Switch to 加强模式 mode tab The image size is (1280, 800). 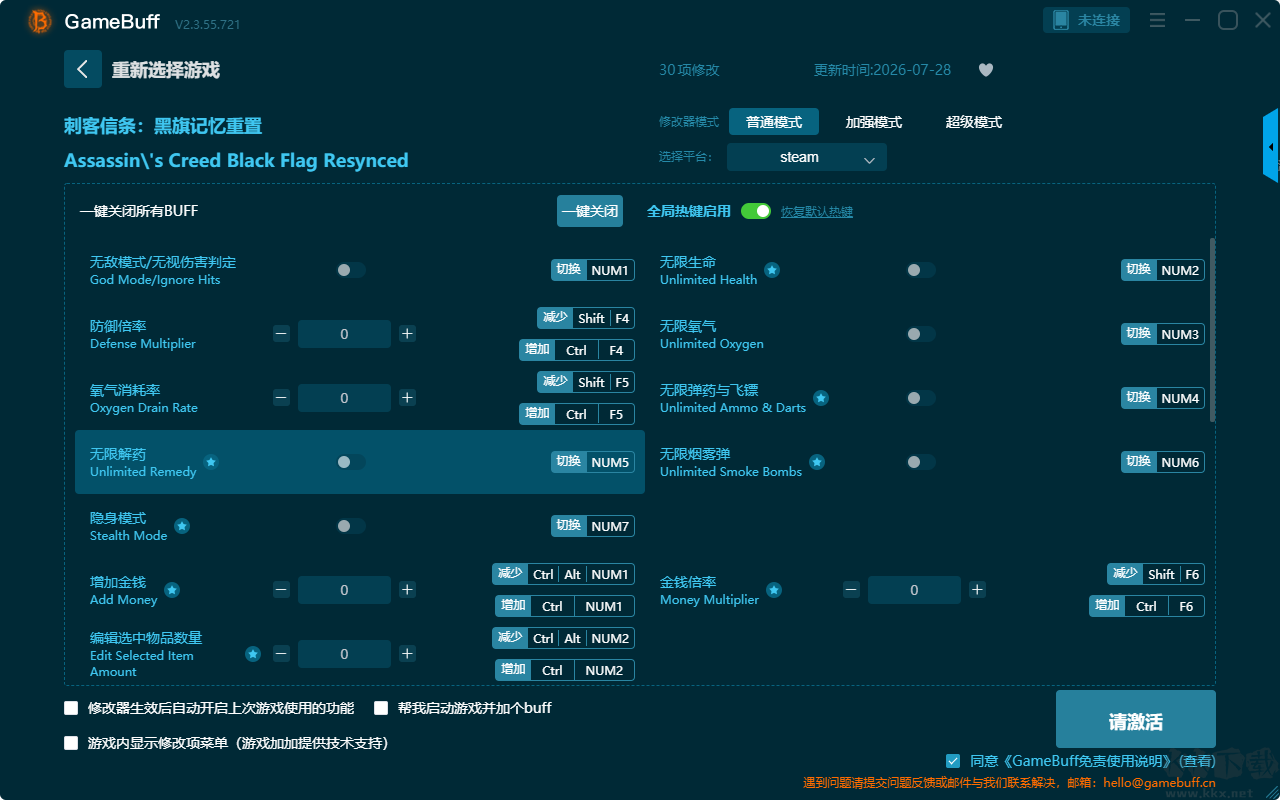(x=874, y=122)
